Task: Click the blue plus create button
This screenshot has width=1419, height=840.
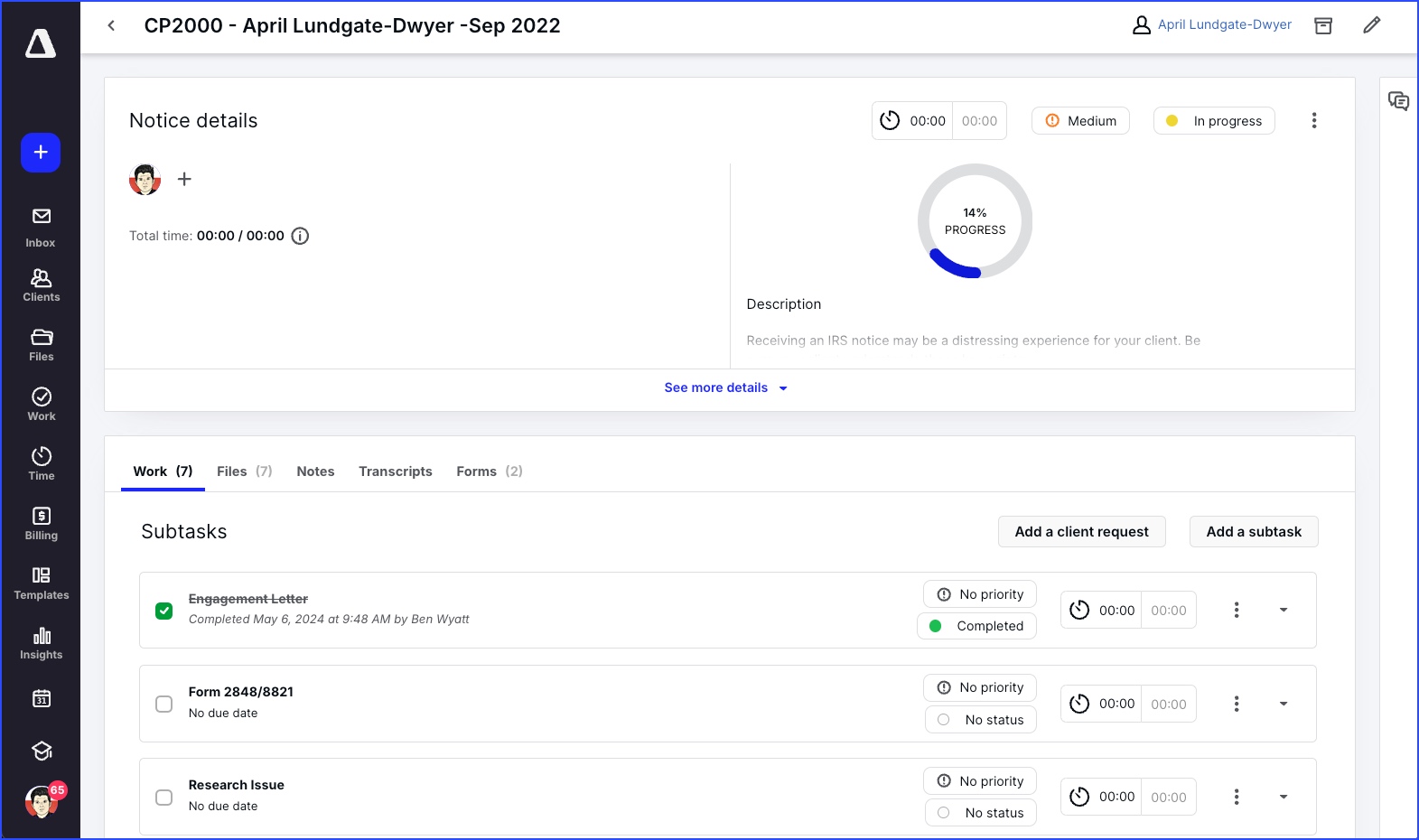Action: (x=41, y=153)
